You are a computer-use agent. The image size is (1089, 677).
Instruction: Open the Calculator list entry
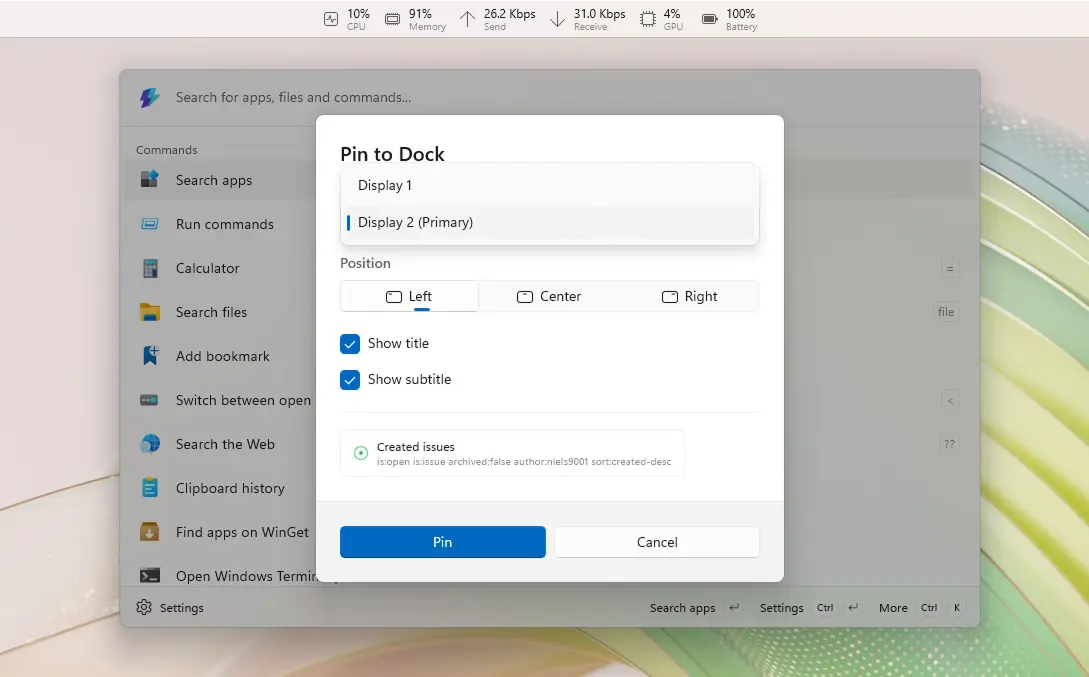click(222, 268)
